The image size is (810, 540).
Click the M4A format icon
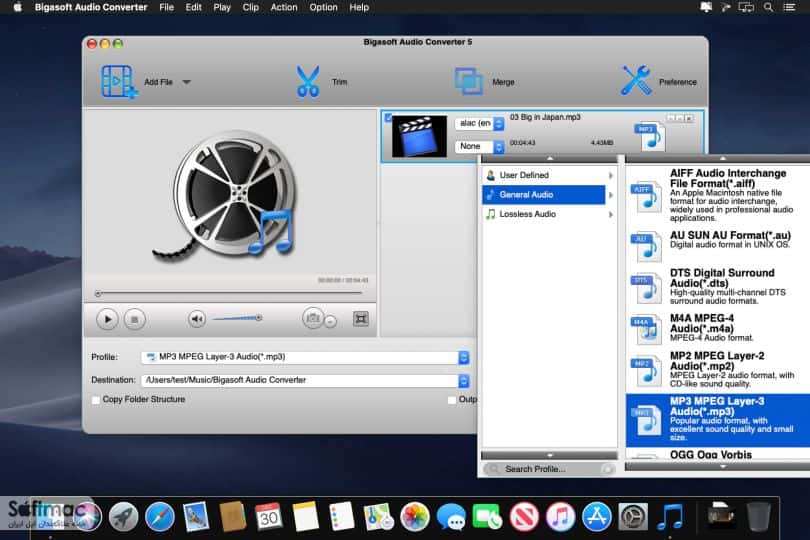click(646, 329)
